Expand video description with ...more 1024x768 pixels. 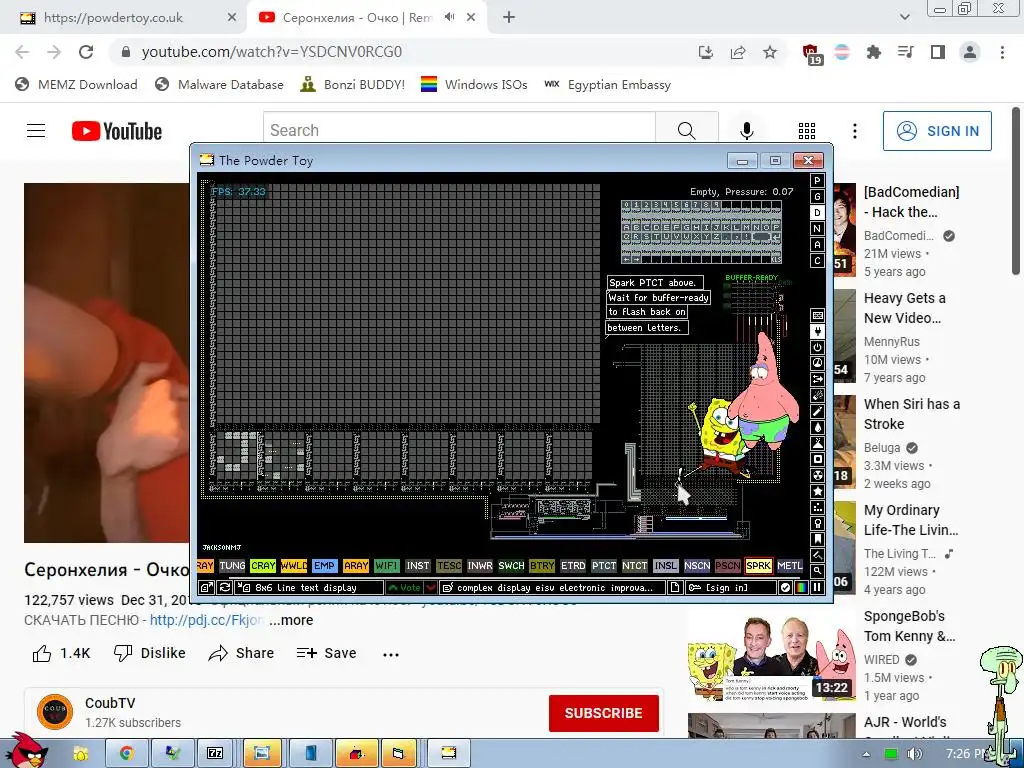point(291,620)
